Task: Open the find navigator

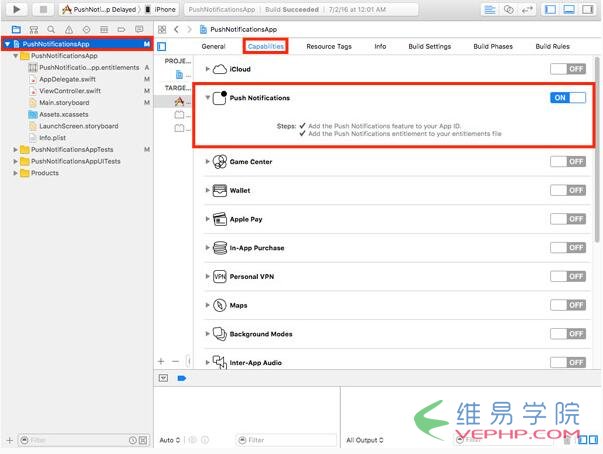Action: point(51,30)
